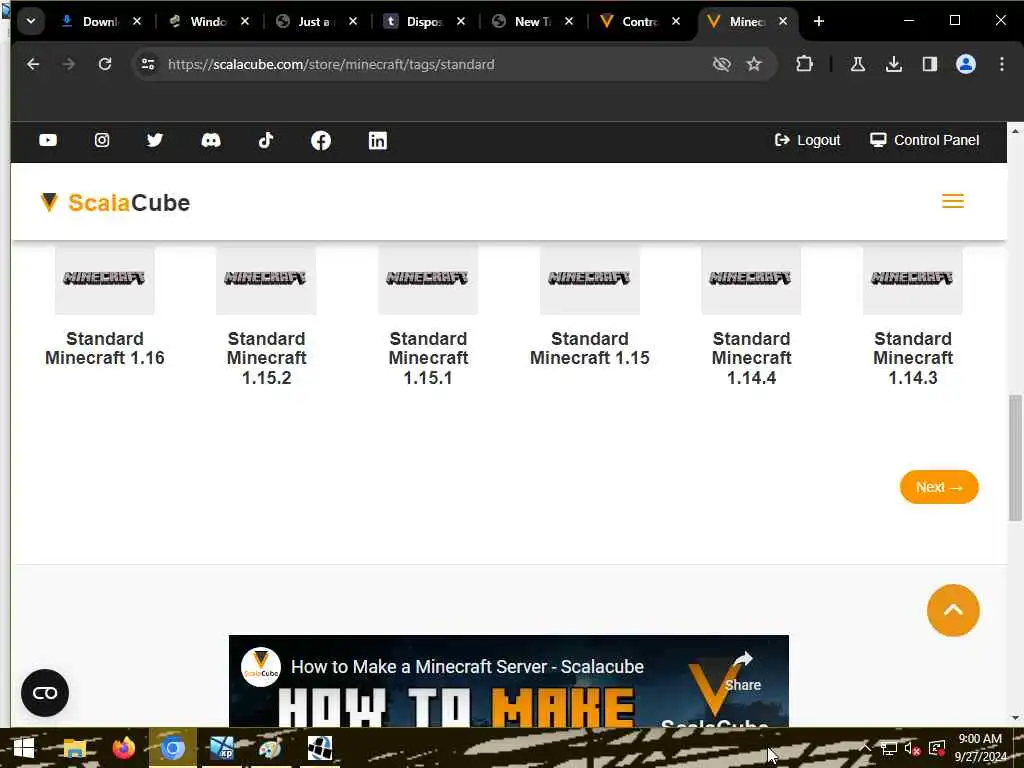Image resolution: width=1024 pixels, height=768 pixels.
Task: Toggle the browser side panel
Action: tap(930, 64)
